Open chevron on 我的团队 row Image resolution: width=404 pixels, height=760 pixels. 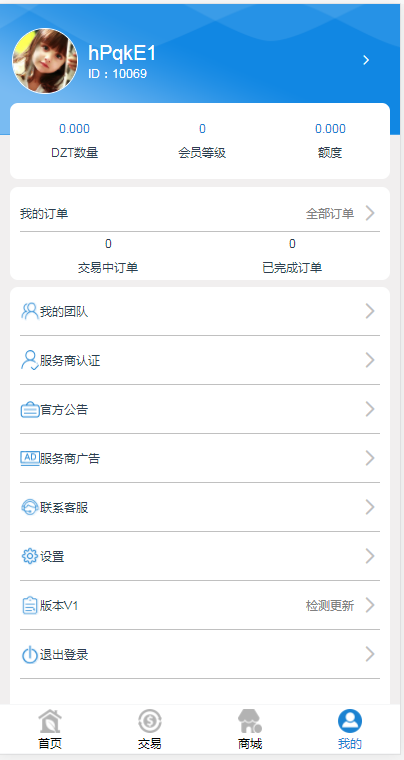coord(370,311)
